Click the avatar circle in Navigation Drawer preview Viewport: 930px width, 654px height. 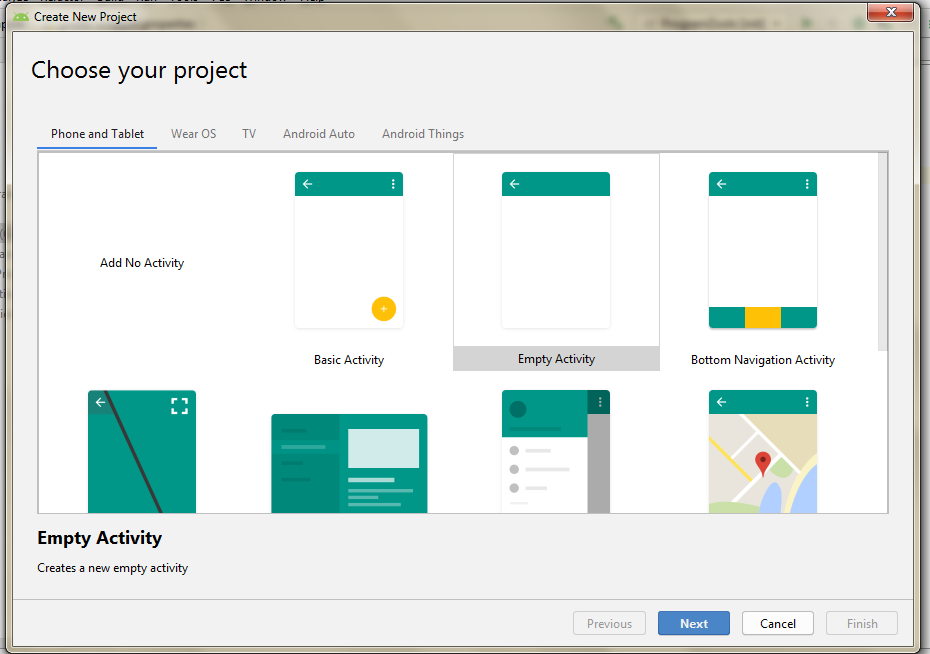518,409
